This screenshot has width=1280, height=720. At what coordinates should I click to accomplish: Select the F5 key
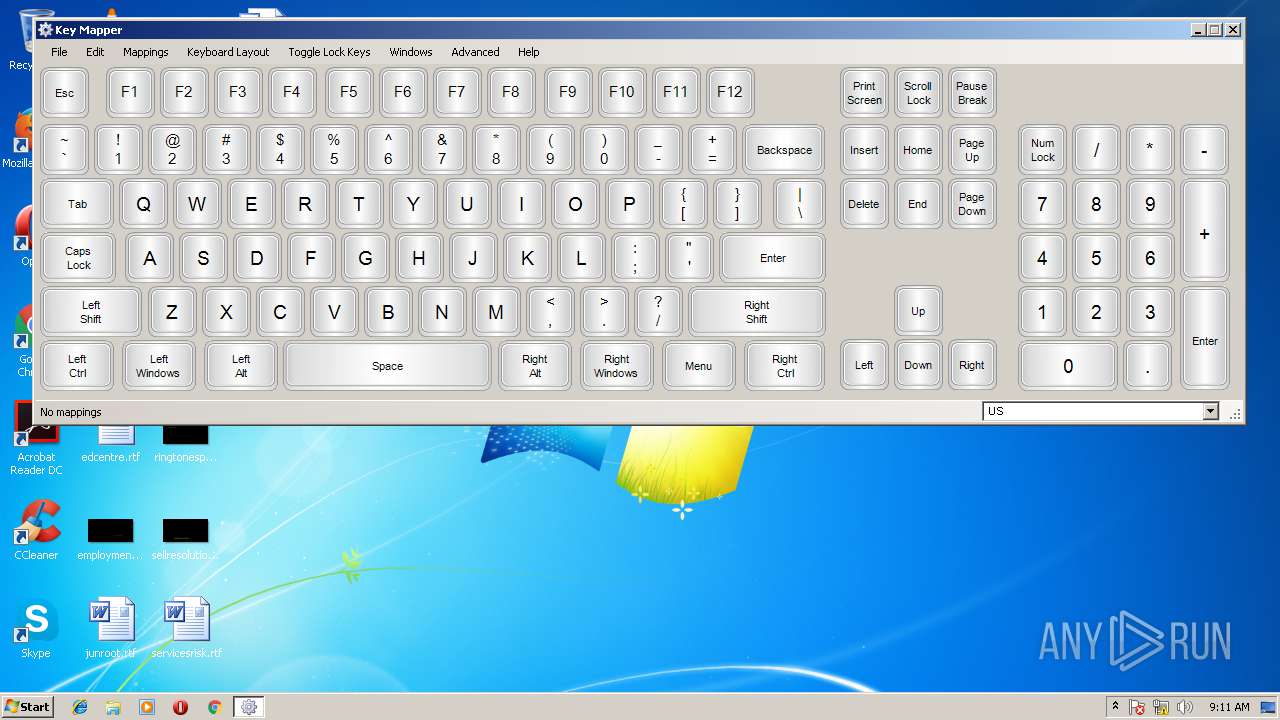(x=349, y=92)
